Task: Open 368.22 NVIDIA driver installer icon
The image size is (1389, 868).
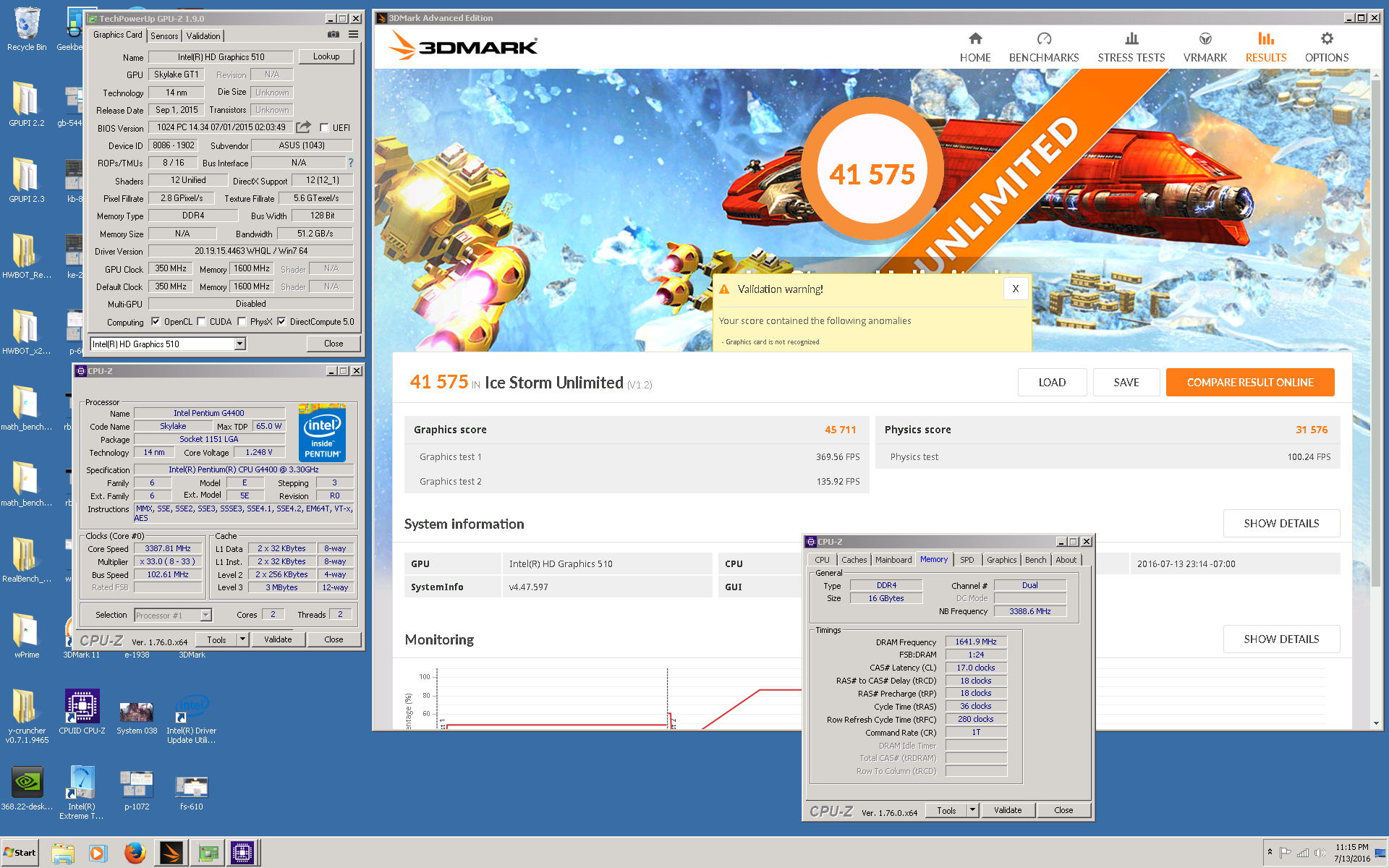Action: (27, 788)
